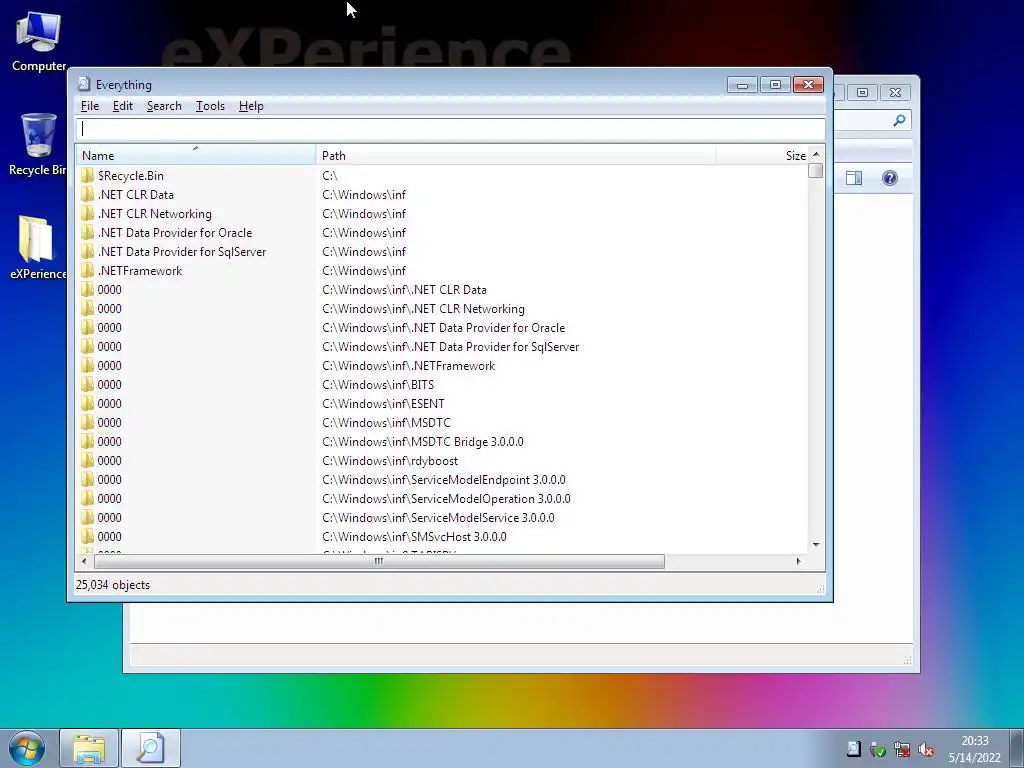Click the Everything search input field
The width and height of the screenshot is (1024, 768).
point(450,129)
